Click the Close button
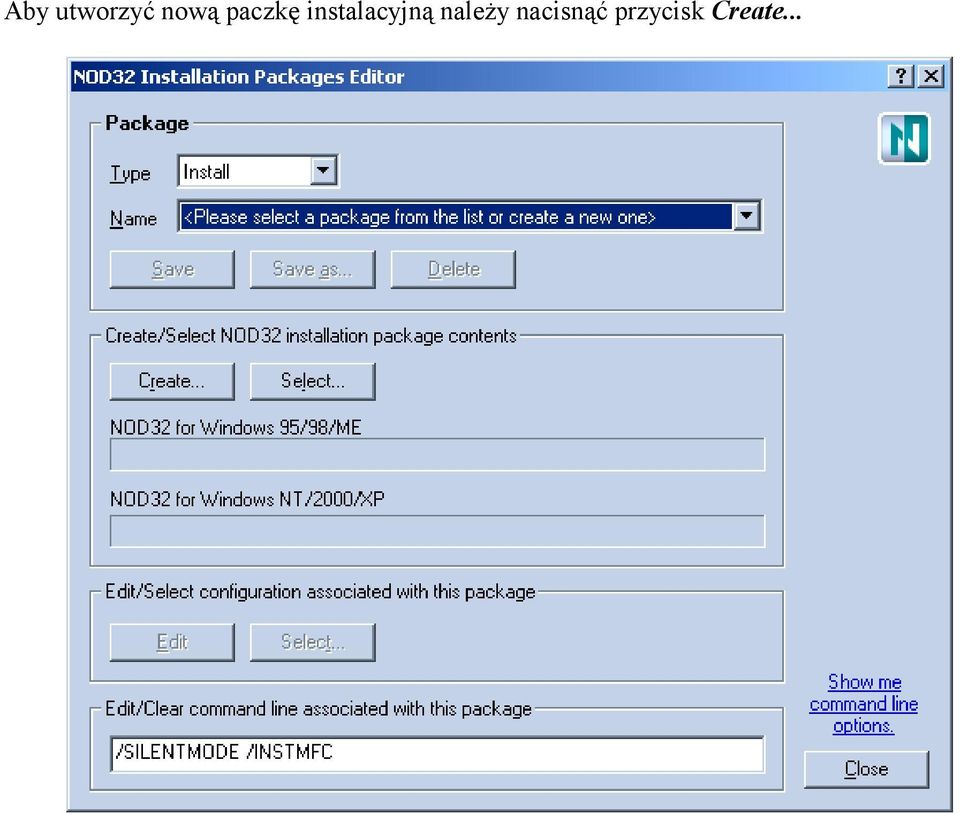Image resolution: width=960 pixels, height=814 pixels. [x=866, y=769]
